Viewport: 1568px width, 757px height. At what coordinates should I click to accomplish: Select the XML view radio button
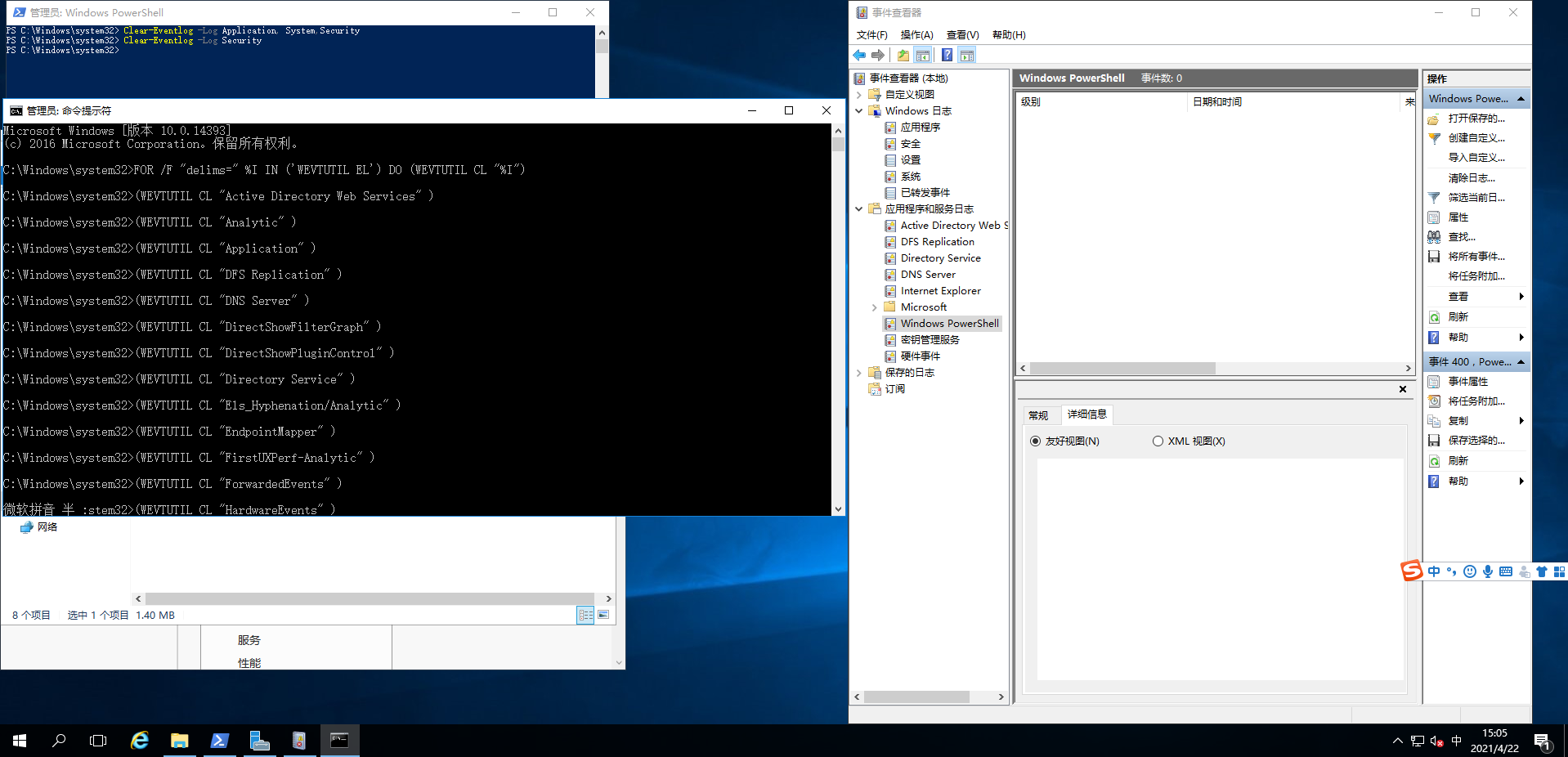point(1158,441)
